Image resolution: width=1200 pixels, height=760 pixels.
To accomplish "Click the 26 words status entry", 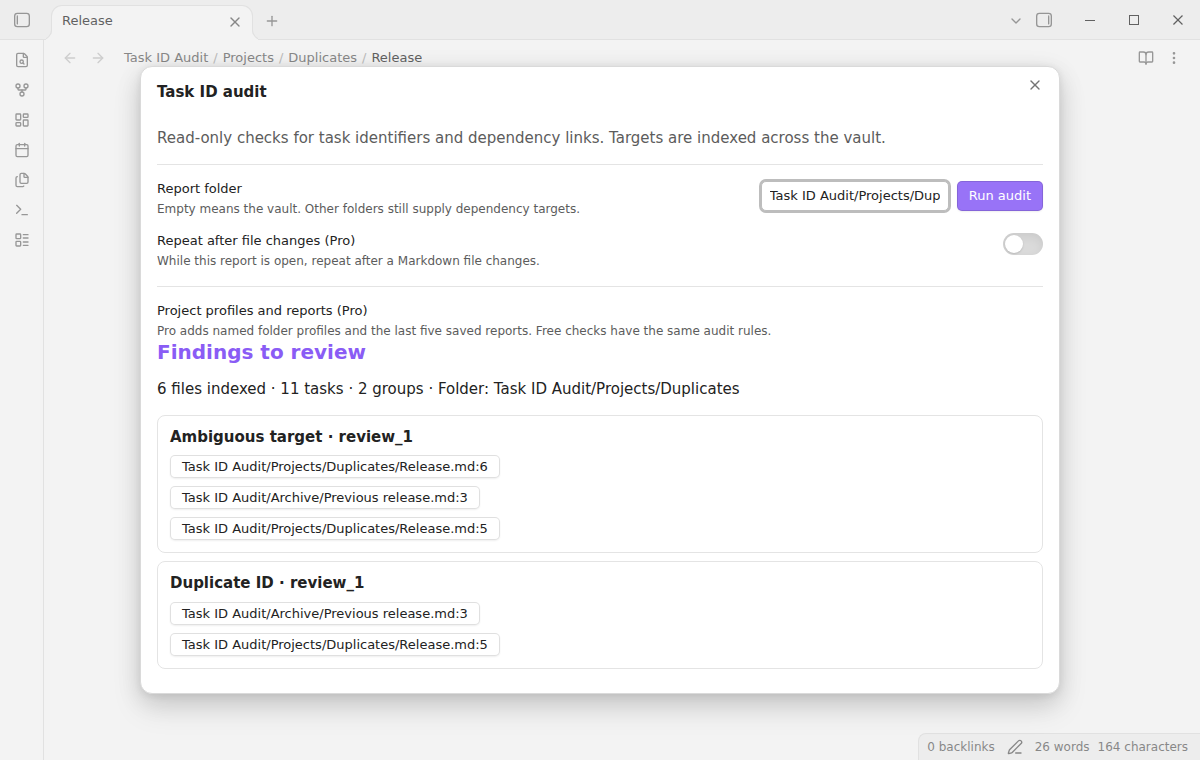I will click(1062, 747).
